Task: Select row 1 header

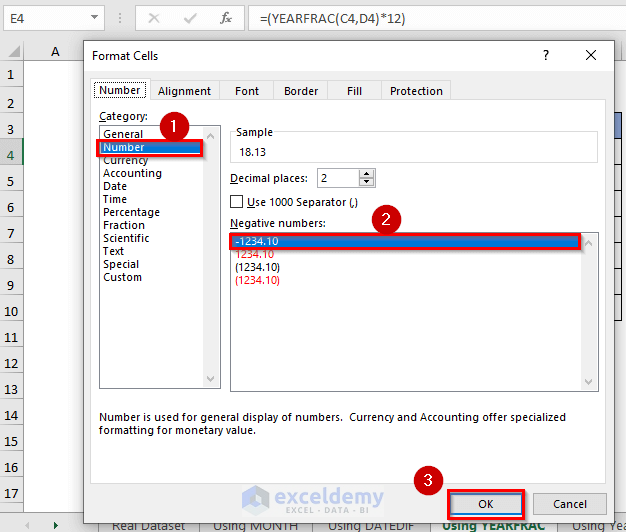Action: pyautogui.click(x=11, y=75)
